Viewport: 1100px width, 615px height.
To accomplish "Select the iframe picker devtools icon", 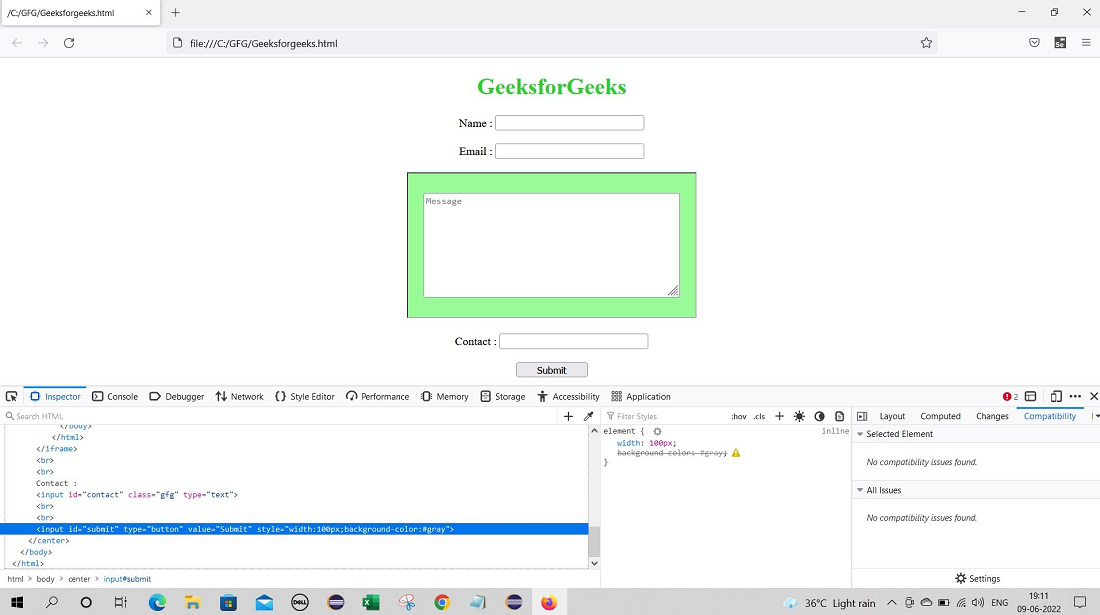I will point(1031,397).
